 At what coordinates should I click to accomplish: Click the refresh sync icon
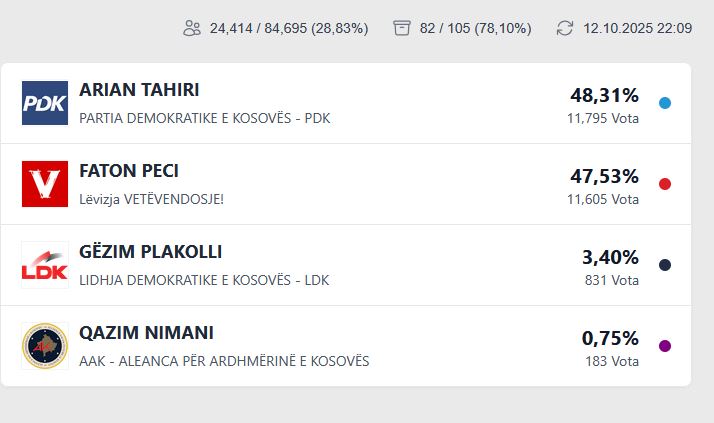click(x=565, y=28)
